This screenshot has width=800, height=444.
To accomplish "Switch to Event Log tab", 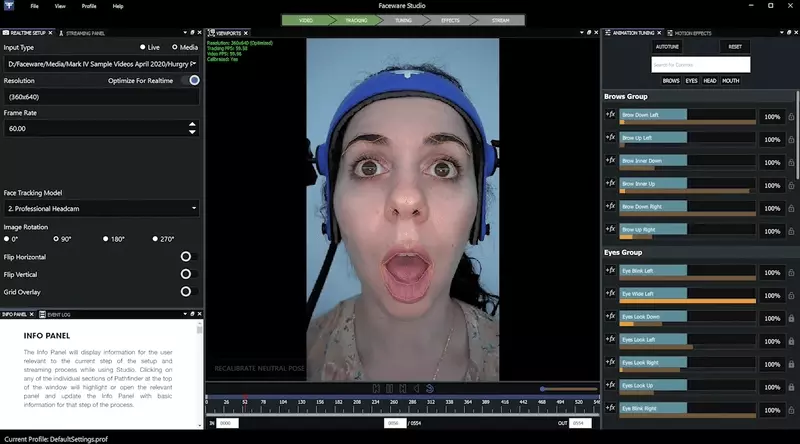I will 55,314.
